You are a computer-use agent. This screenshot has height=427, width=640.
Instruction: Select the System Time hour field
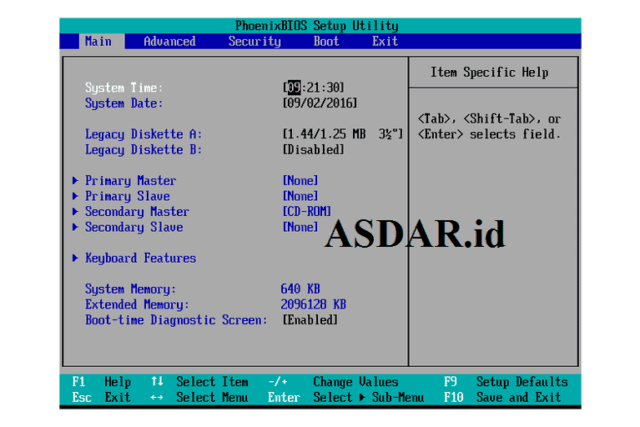pos(293,88)
